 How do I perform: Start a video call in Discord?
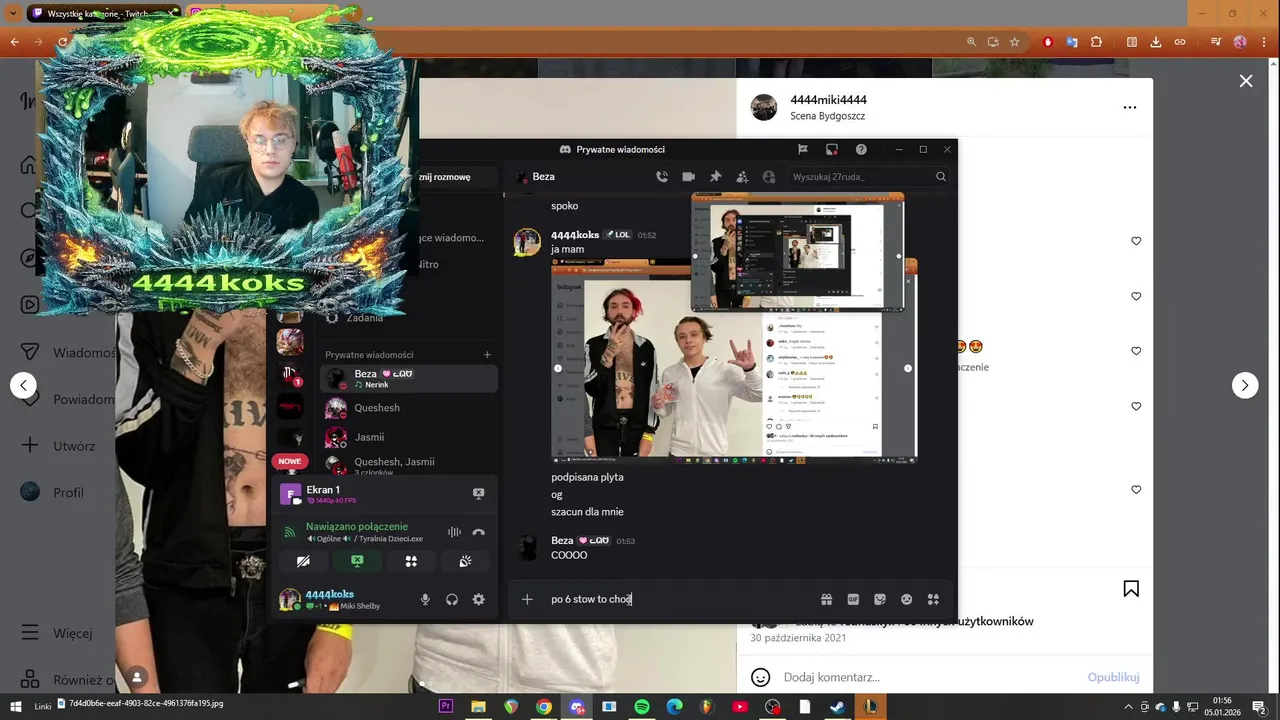click(688, 176)
